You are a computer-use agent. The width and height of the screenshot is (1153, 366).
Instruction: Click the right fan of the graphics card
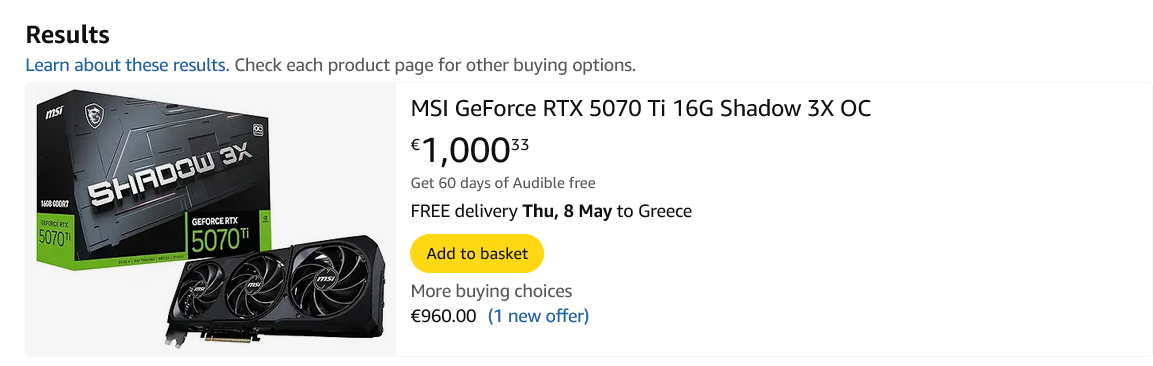point(322,276)
